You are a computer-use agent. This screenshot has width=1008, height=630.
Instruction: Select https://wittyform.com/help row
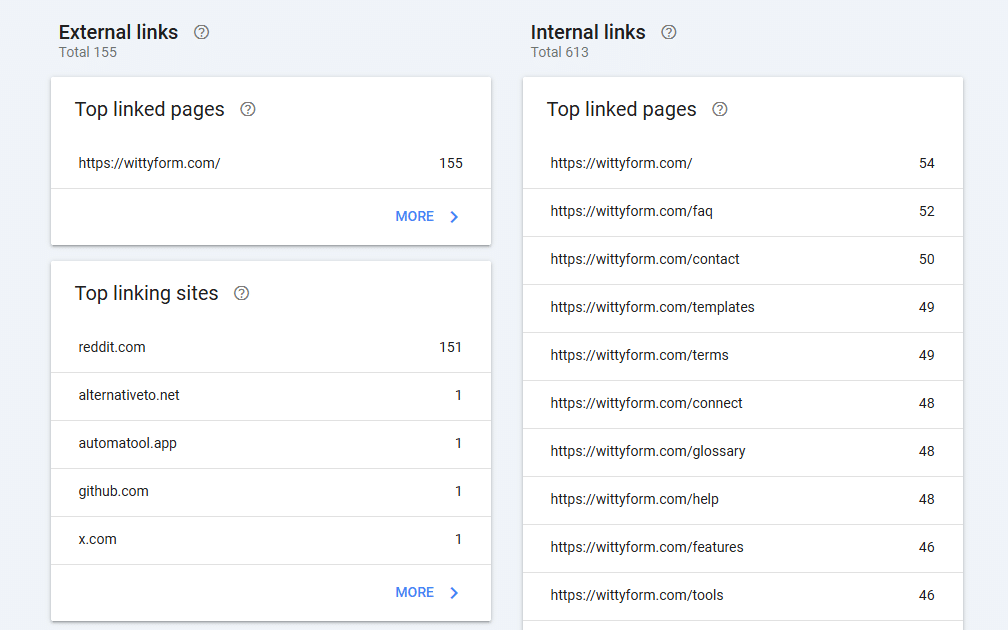[x=742, y=500]
